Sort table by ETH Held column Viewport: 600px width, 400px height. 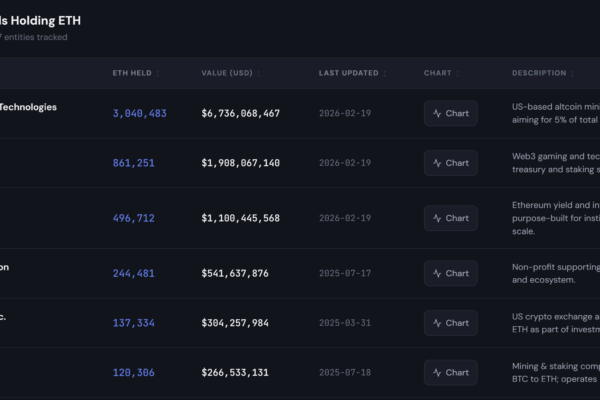[x=136, y=73]
